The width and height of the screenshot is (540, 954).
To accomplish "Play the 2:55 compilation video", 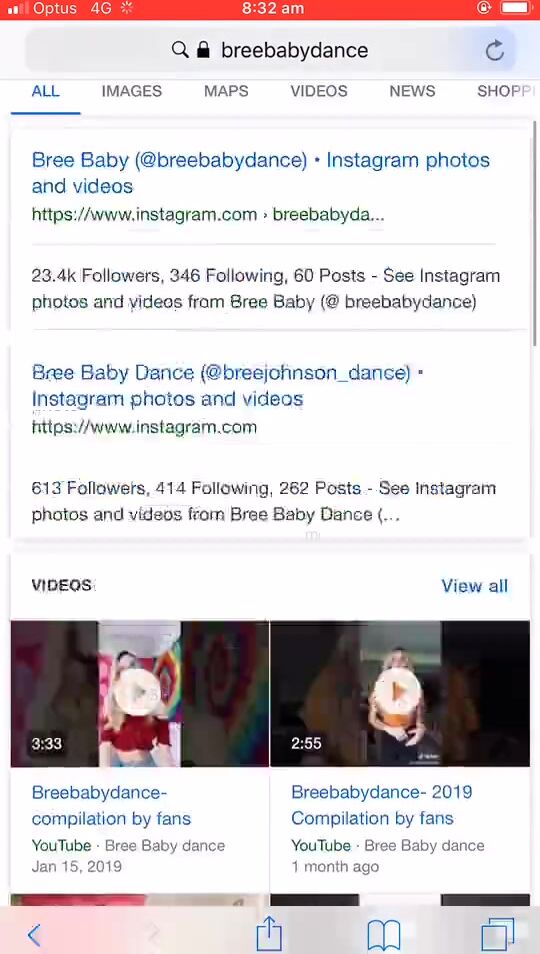I will (x=400, y=693).
